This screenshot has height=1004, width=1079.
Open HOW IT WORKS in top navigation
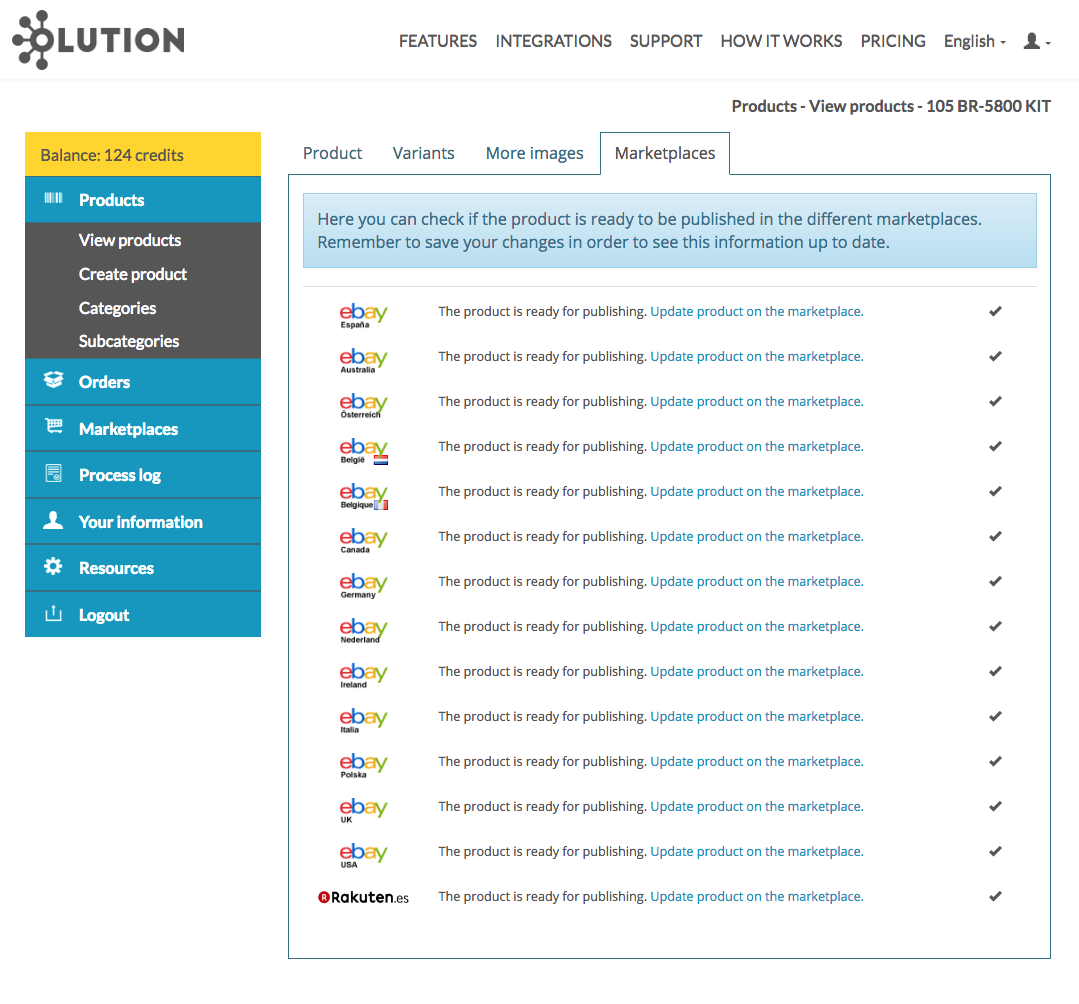click(x=781, y=41)
